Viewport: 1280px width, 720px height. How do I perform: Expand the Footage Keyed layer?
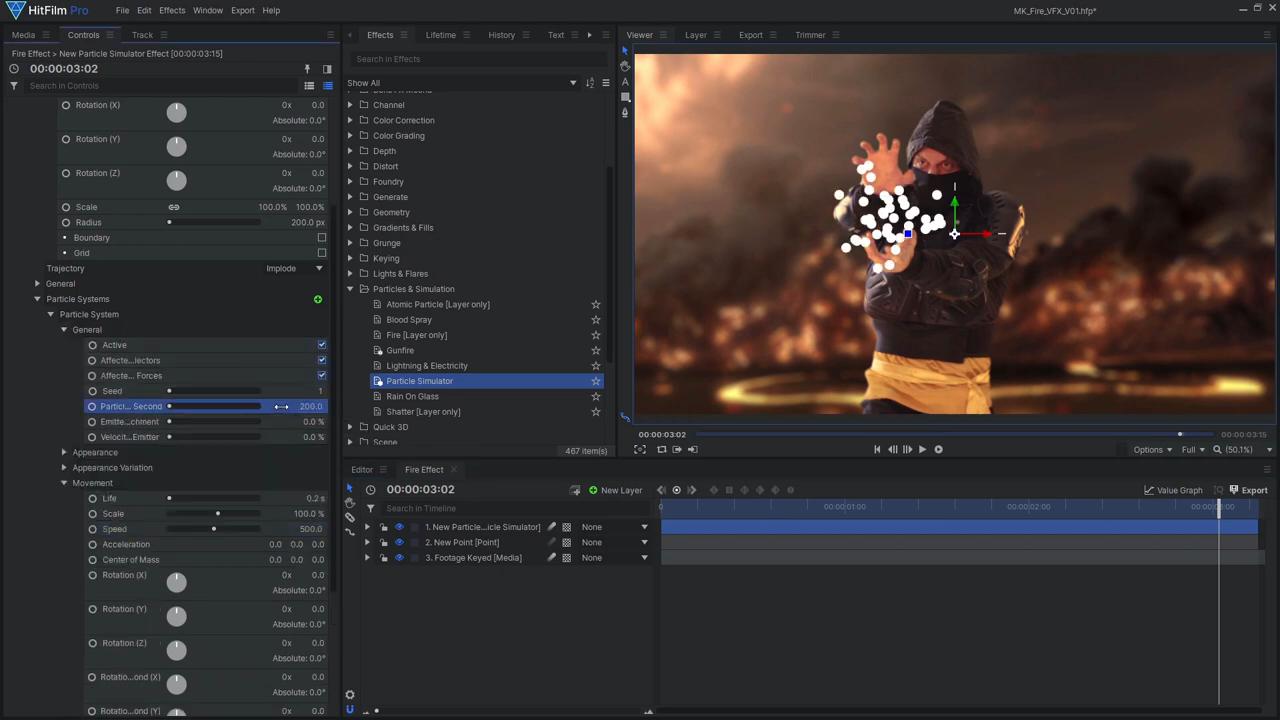(367, 558)
